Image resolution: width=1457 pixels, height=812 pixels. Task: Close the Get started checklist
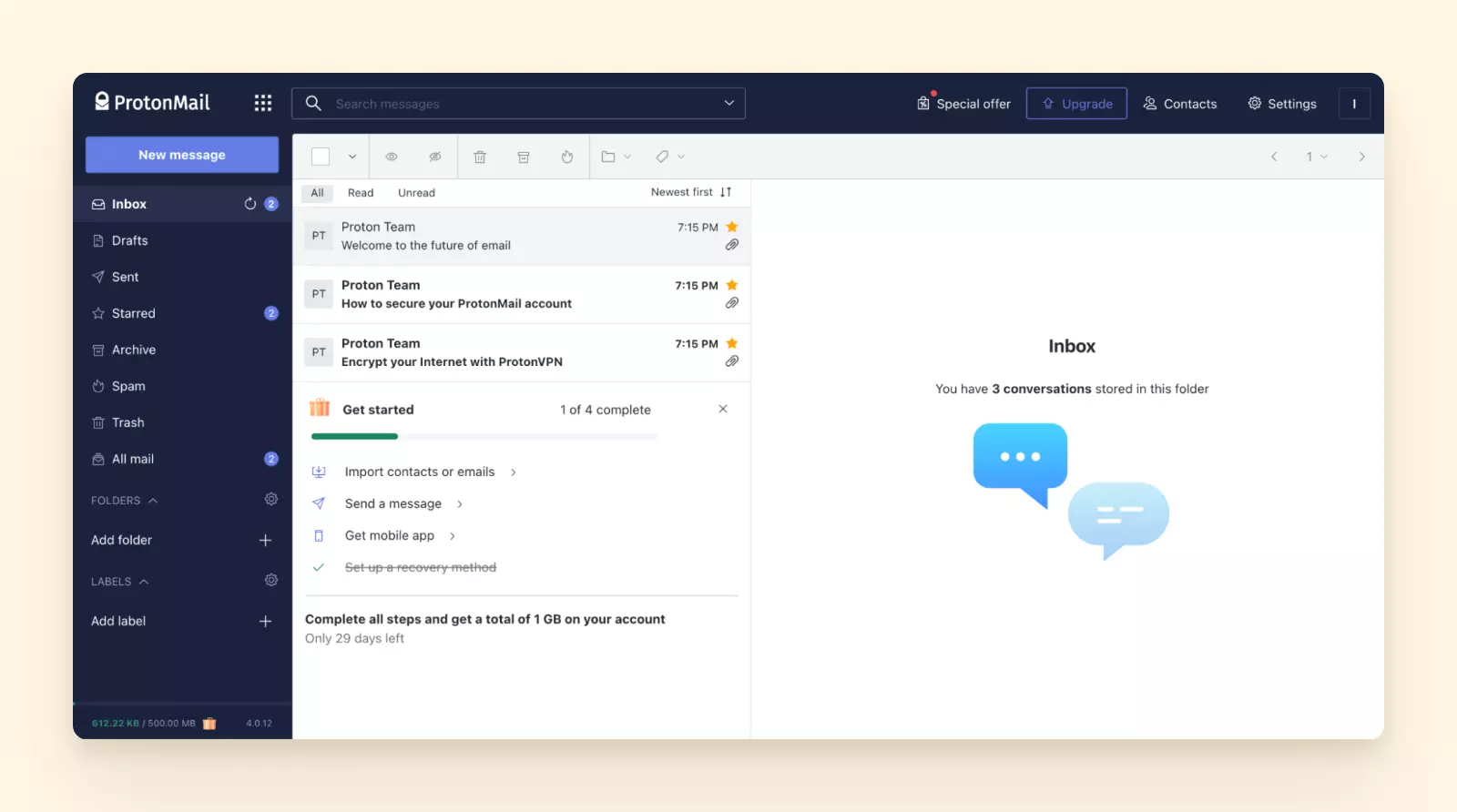pyautogui.click(x=723, y=409)
